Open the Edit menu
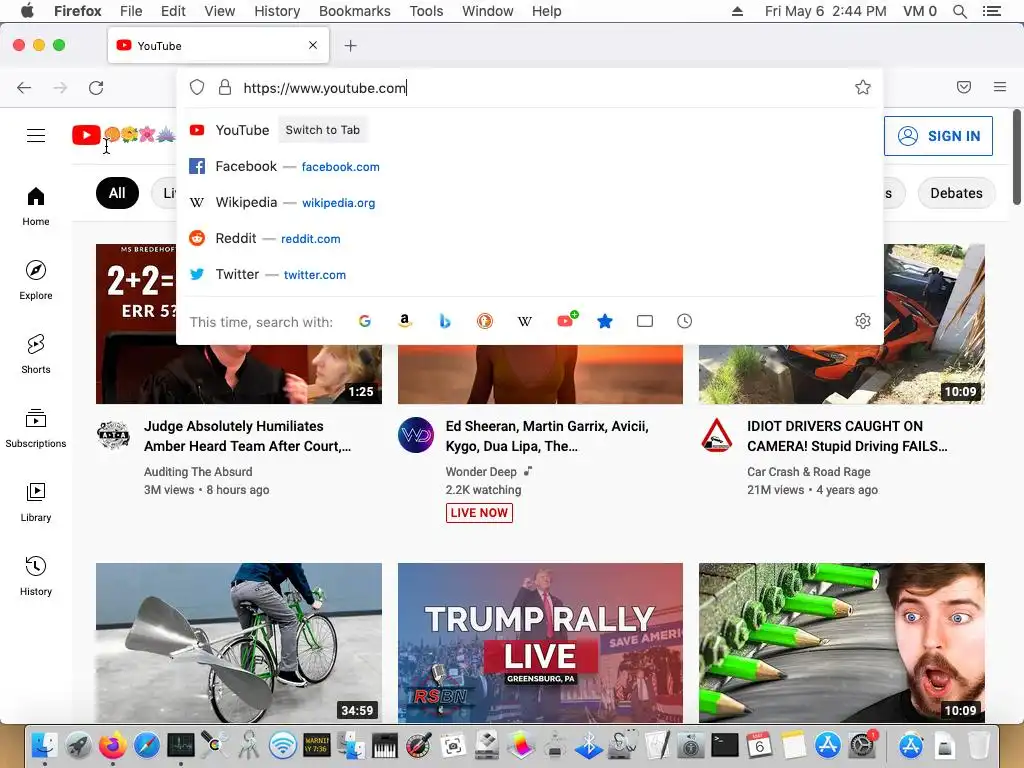This screenshot has height=768, width=1024. 173,11
